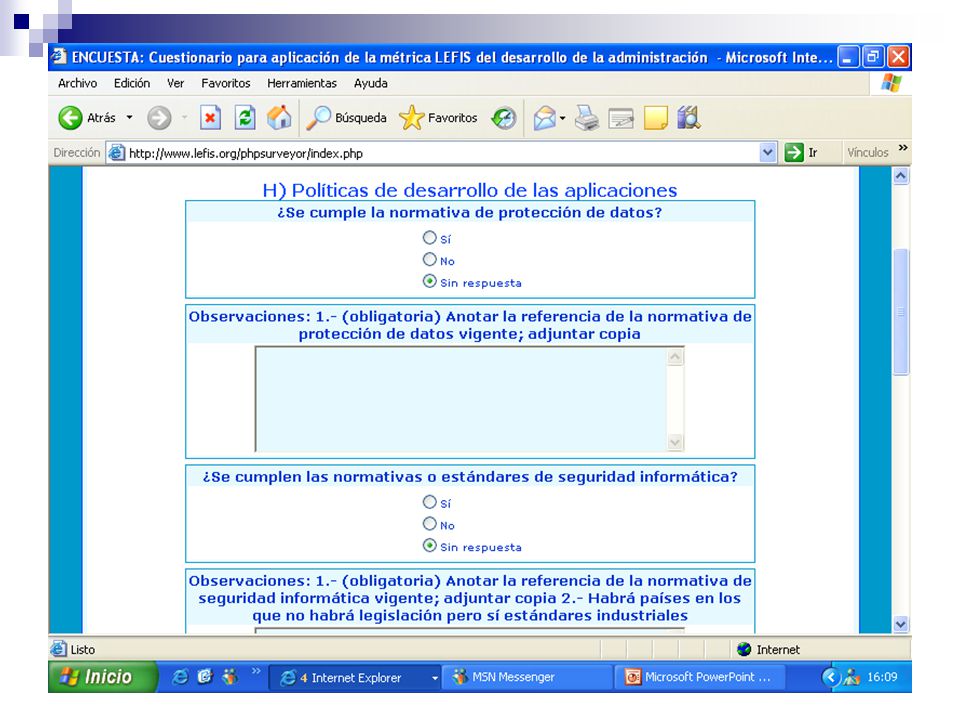
Task: Go back with the Atrás arrow icon
Action: pos(70,118)
